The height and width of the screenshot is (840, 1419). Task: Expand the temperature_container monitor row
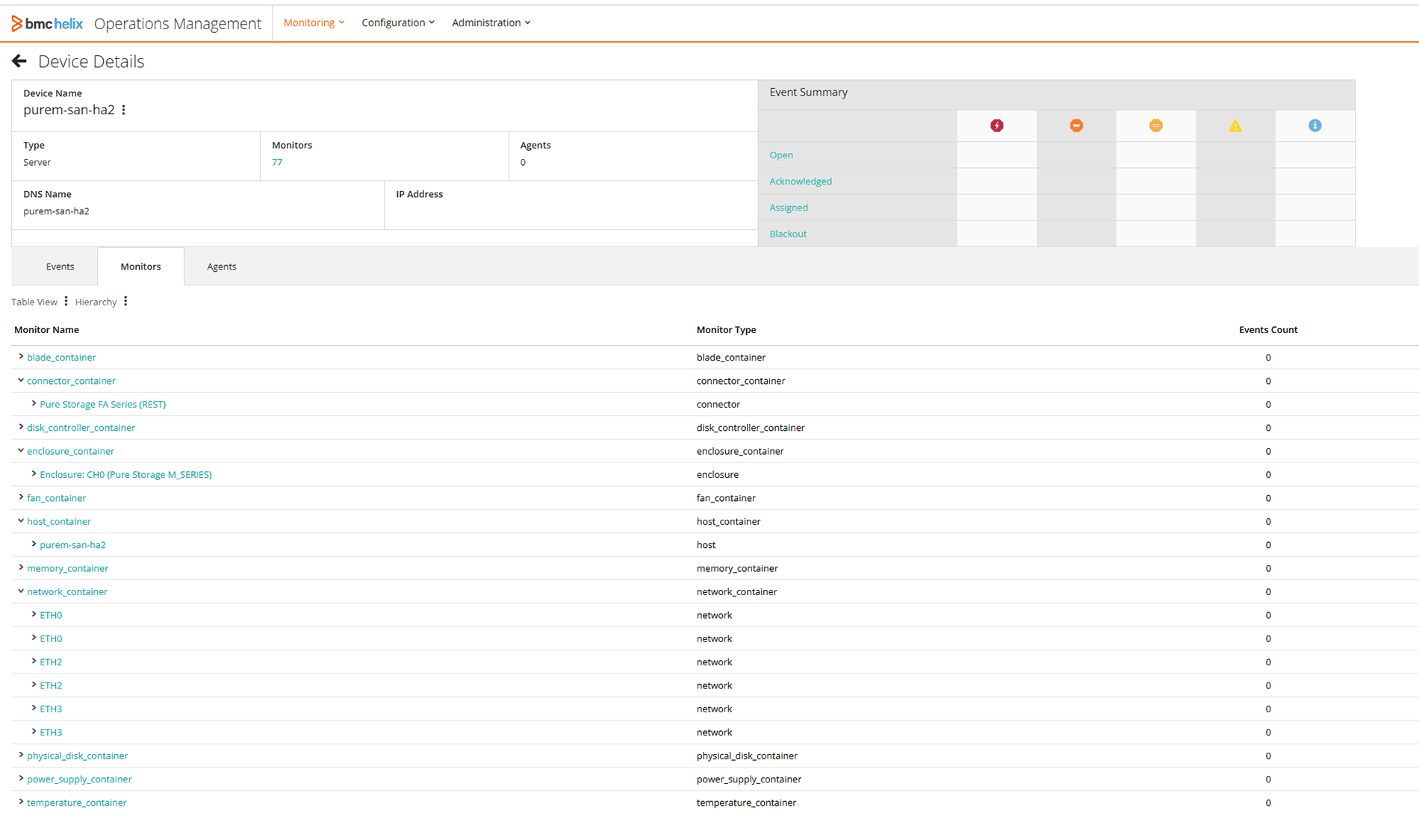click(20, 802)
